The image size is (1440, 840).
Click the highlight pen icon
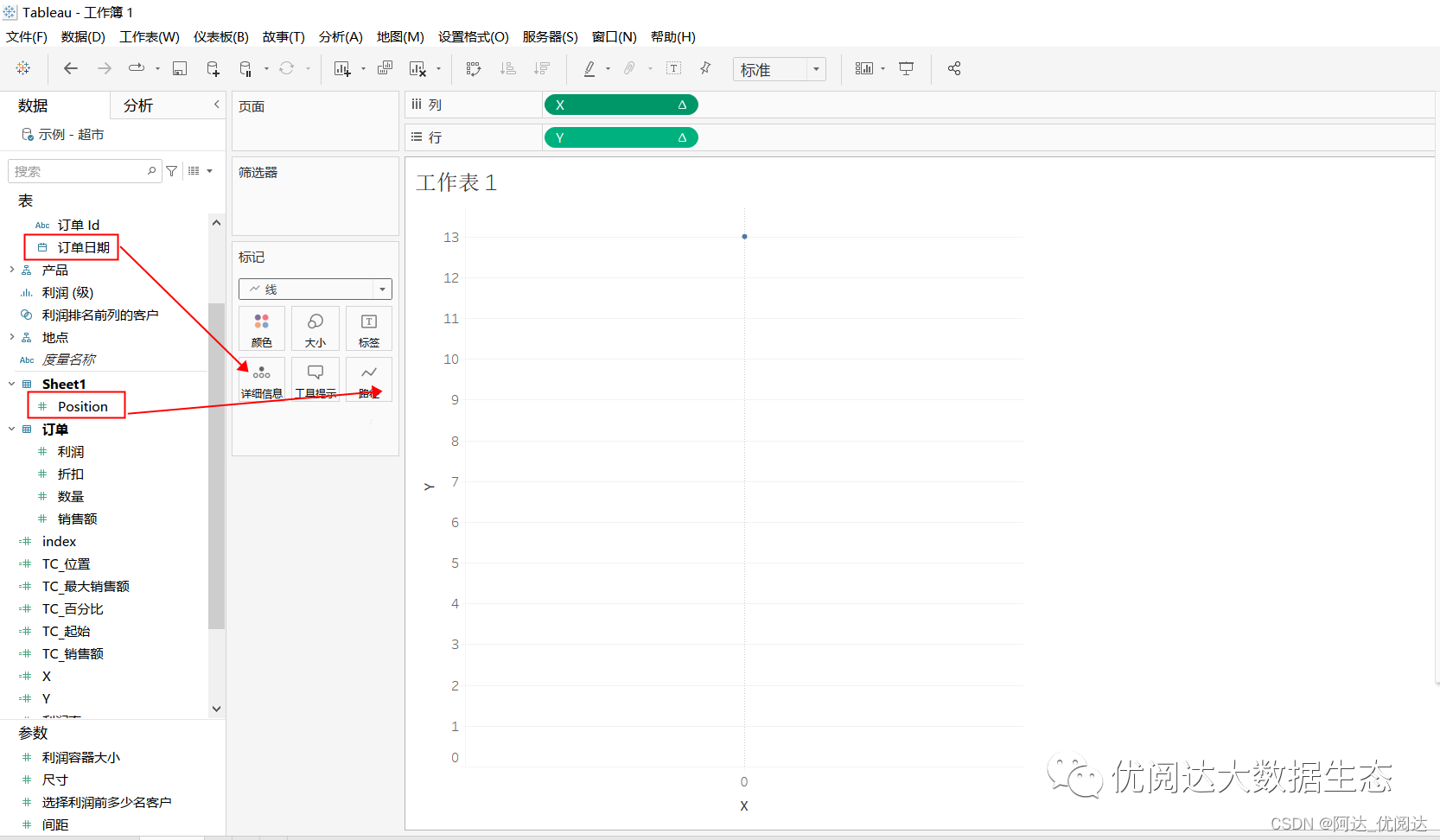(x=589, y=68)
